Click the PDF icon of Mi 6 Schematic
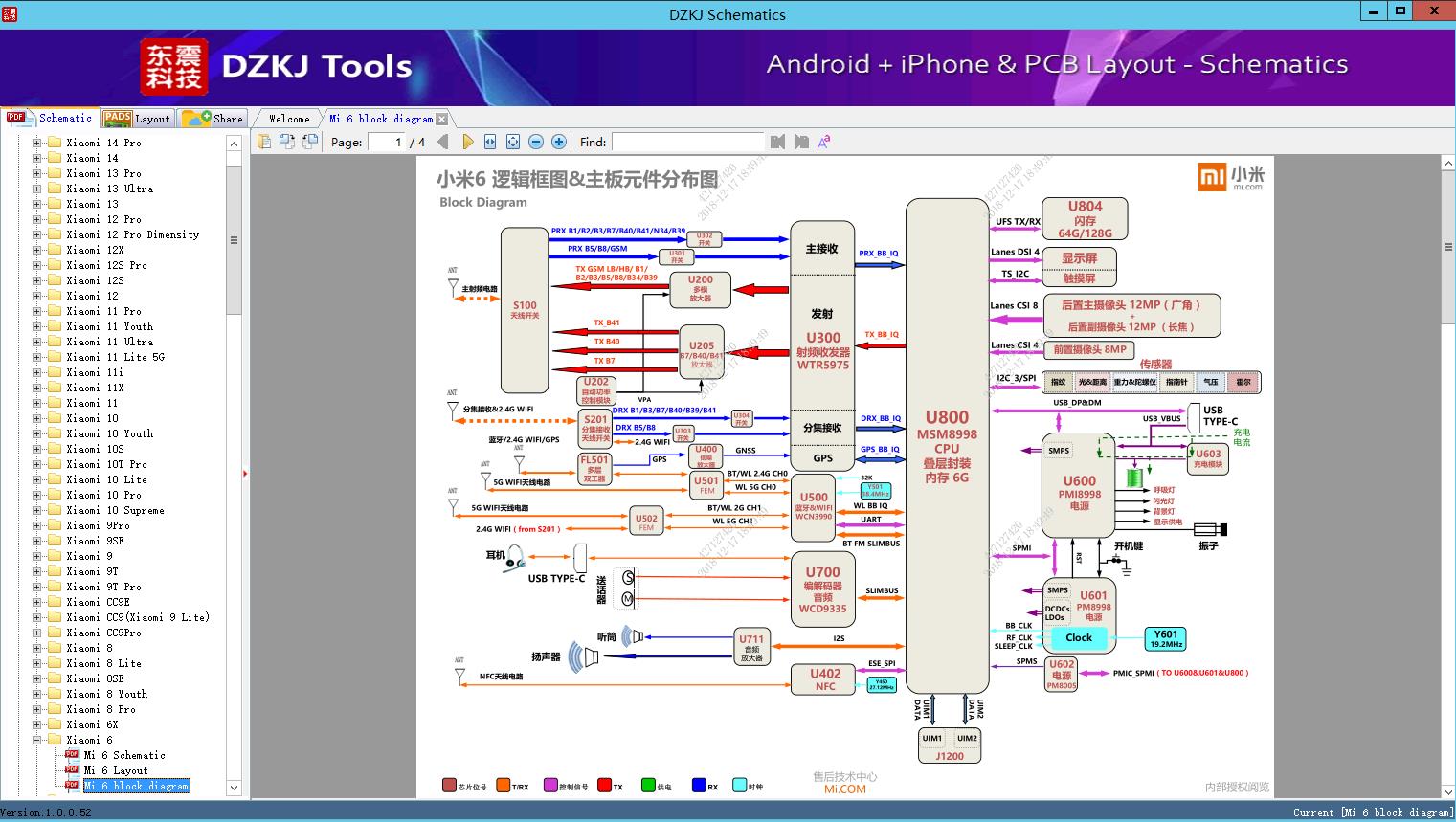 72,755
